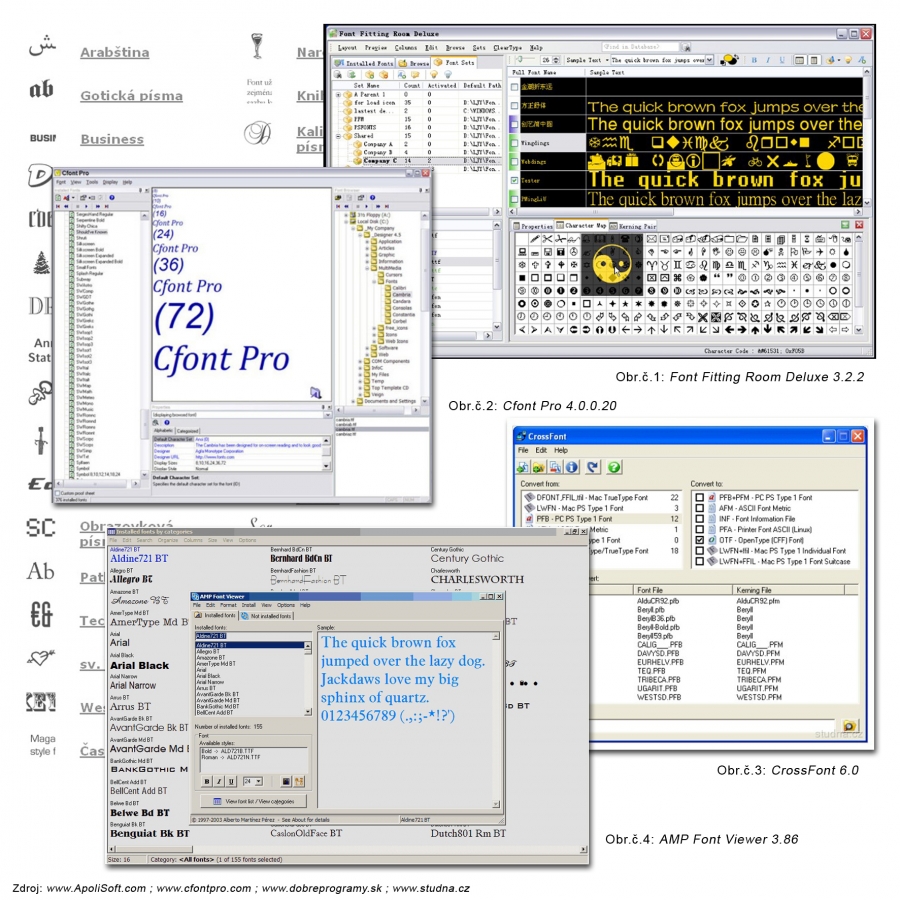Click Italic icon in Font Fitting Room toolbar
Viewport: 900px width, 900px height.
click(x=768, y=60)
